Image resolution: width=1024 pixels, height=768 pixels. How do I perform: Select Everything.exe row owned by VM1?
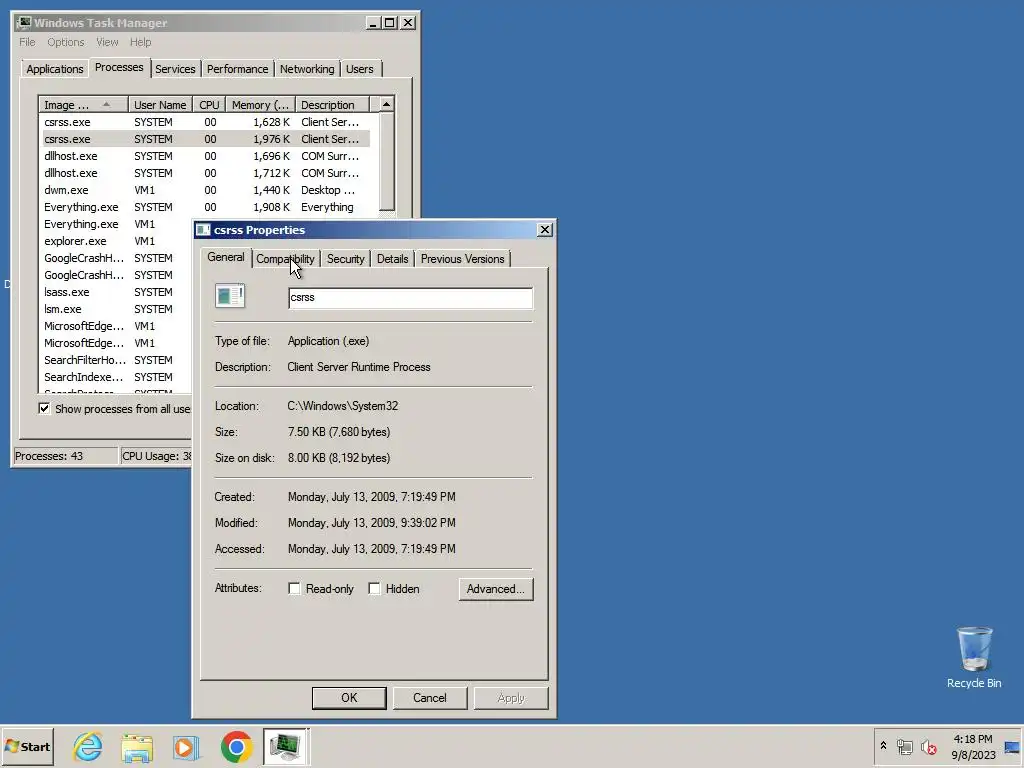pos(116,224)
